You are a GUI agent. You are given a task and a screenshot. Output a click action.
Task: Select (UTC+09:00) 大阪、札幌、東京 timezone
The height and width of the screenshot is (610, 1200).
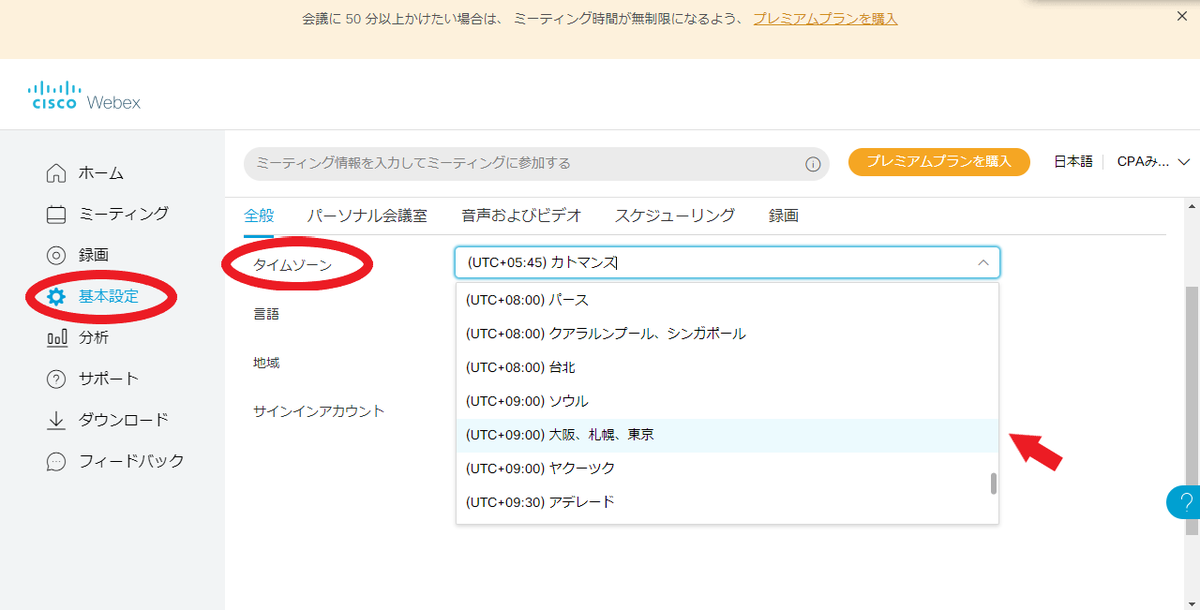pos(727,435)
